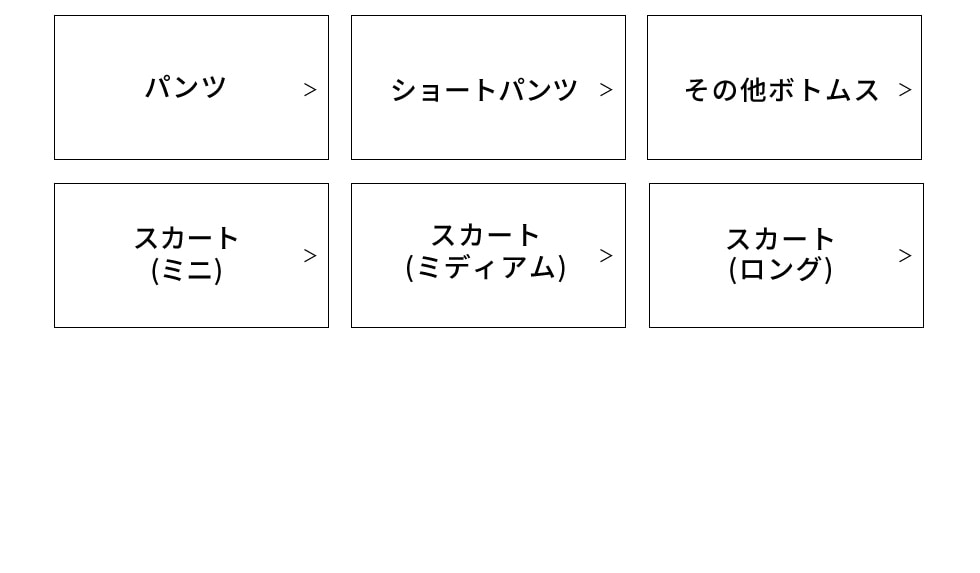The height and width of the screenshot is (573, 980).
Task: Click the ショートパンツ text label
Action: pos(484,90)
